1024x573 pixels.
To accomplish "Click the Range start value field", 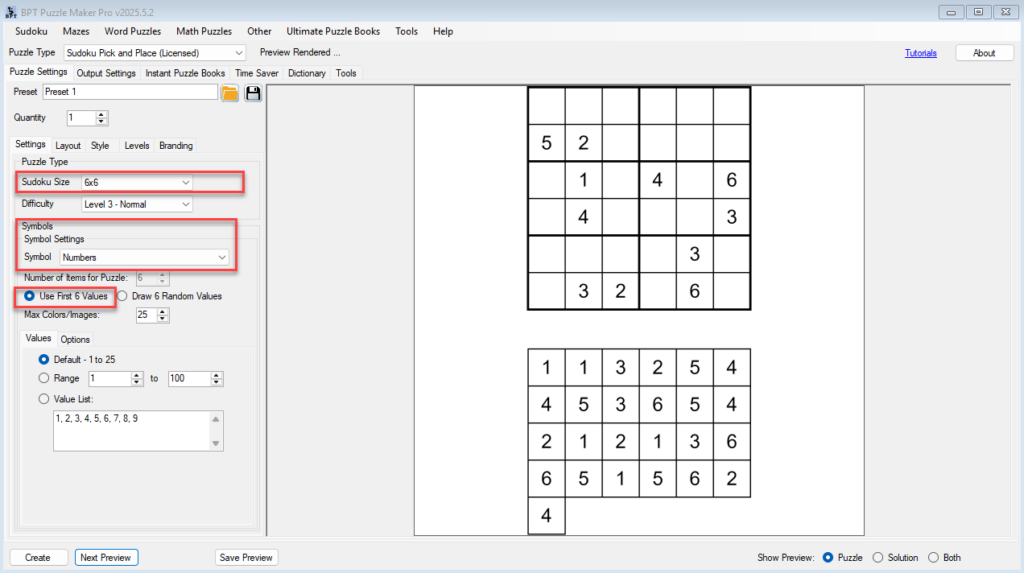I will [x=110, y=378].
